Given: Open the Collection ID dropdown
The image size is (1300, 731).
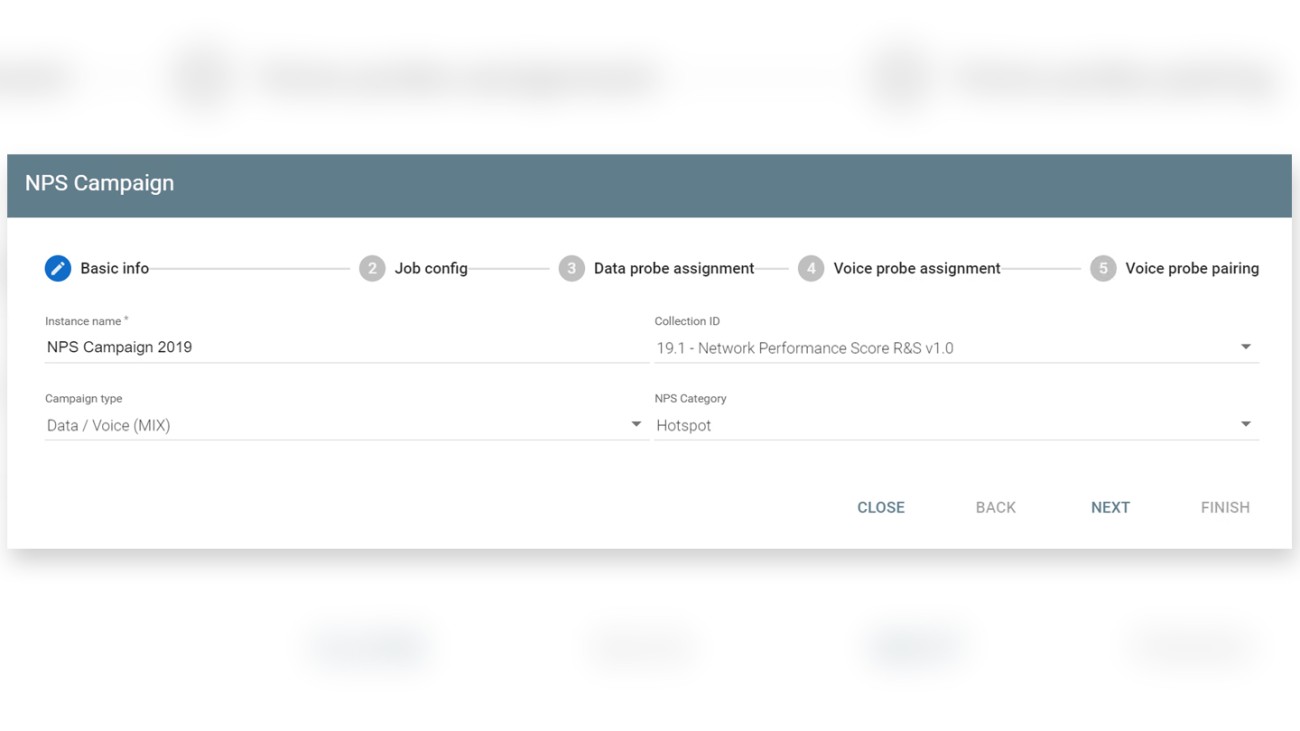Looking at the screenshot, I should [950, 347].
